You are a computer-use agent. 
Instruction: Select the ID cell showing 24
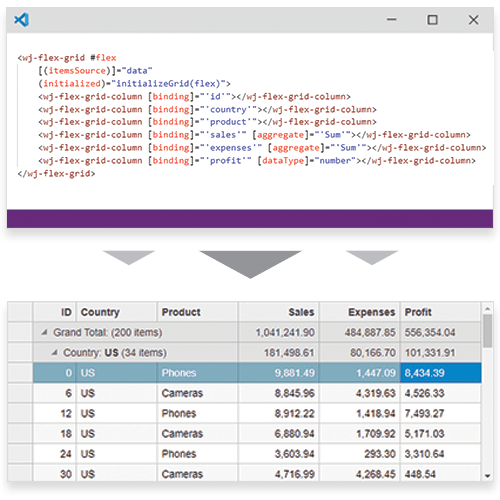(x=55, y=454)
